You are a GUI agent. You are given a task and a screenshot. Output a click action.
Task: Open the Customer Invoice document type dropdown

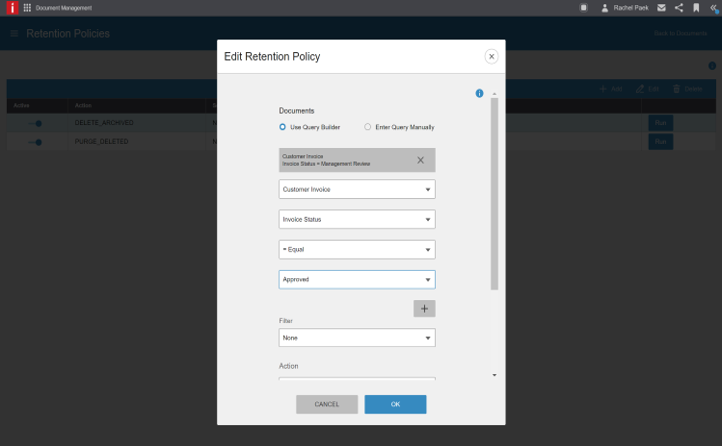(x=356, y=189)
